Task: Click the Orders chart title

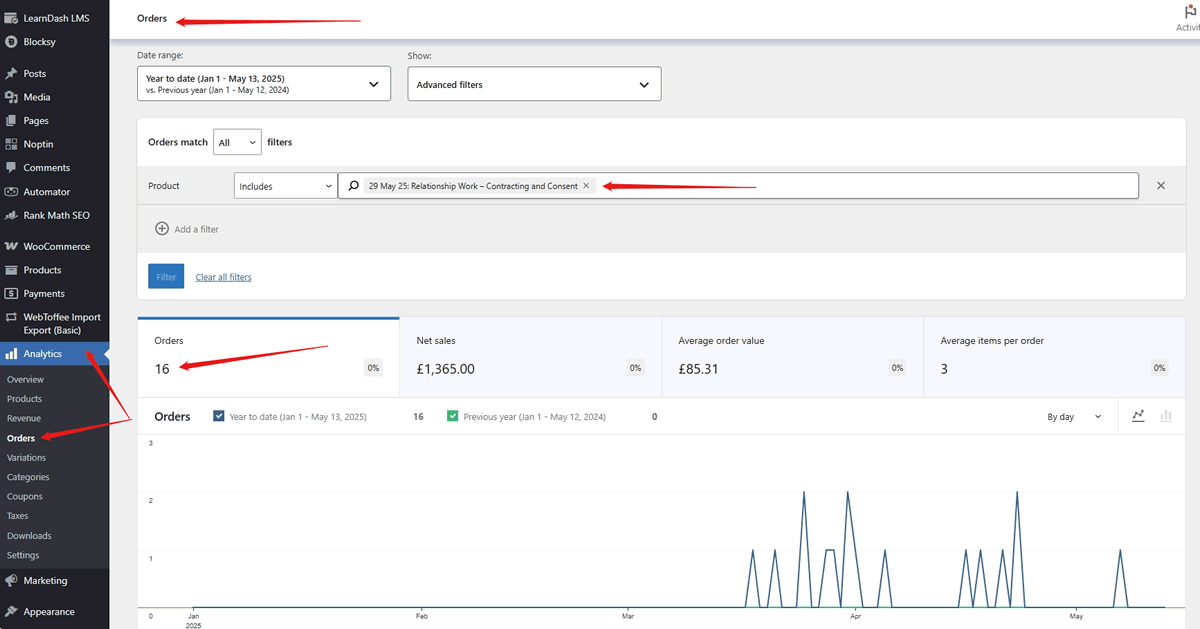Action: 172,416
